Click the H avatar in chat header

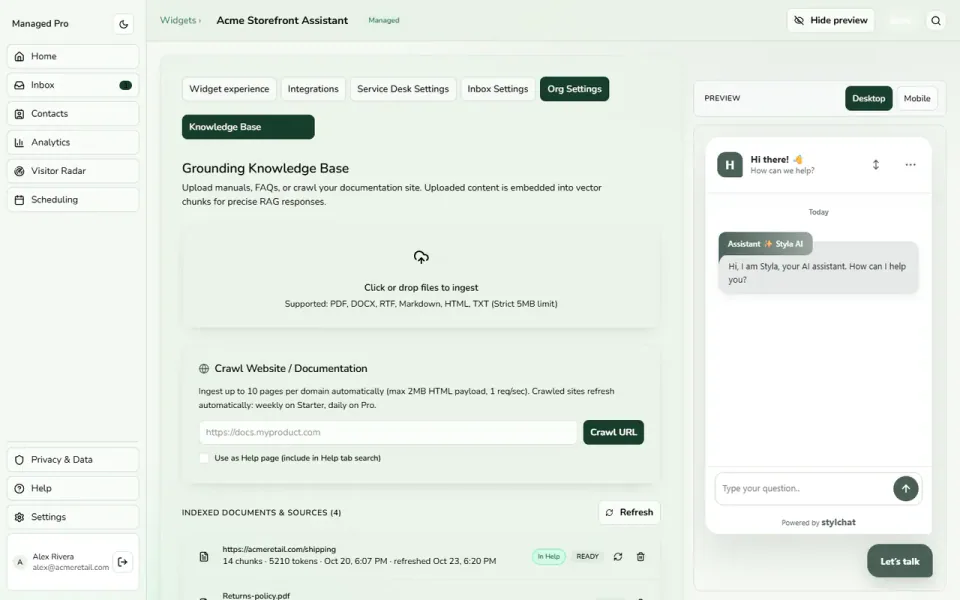click(730, 165)
